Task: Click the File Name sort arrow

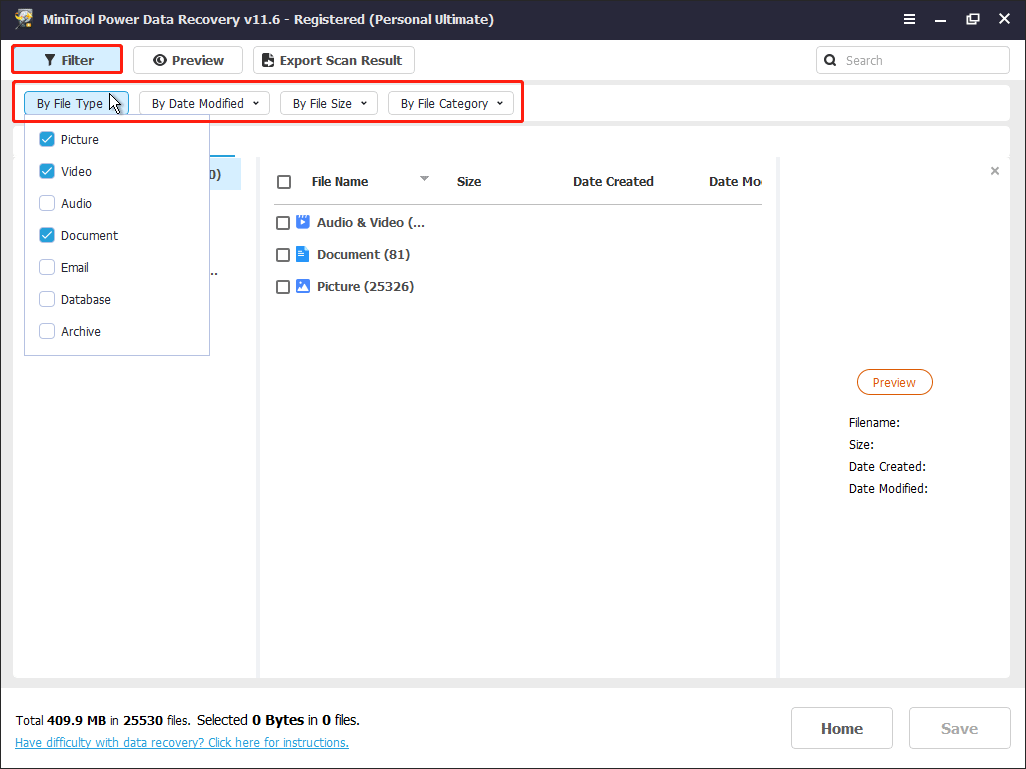Action: tap(424, 179)
